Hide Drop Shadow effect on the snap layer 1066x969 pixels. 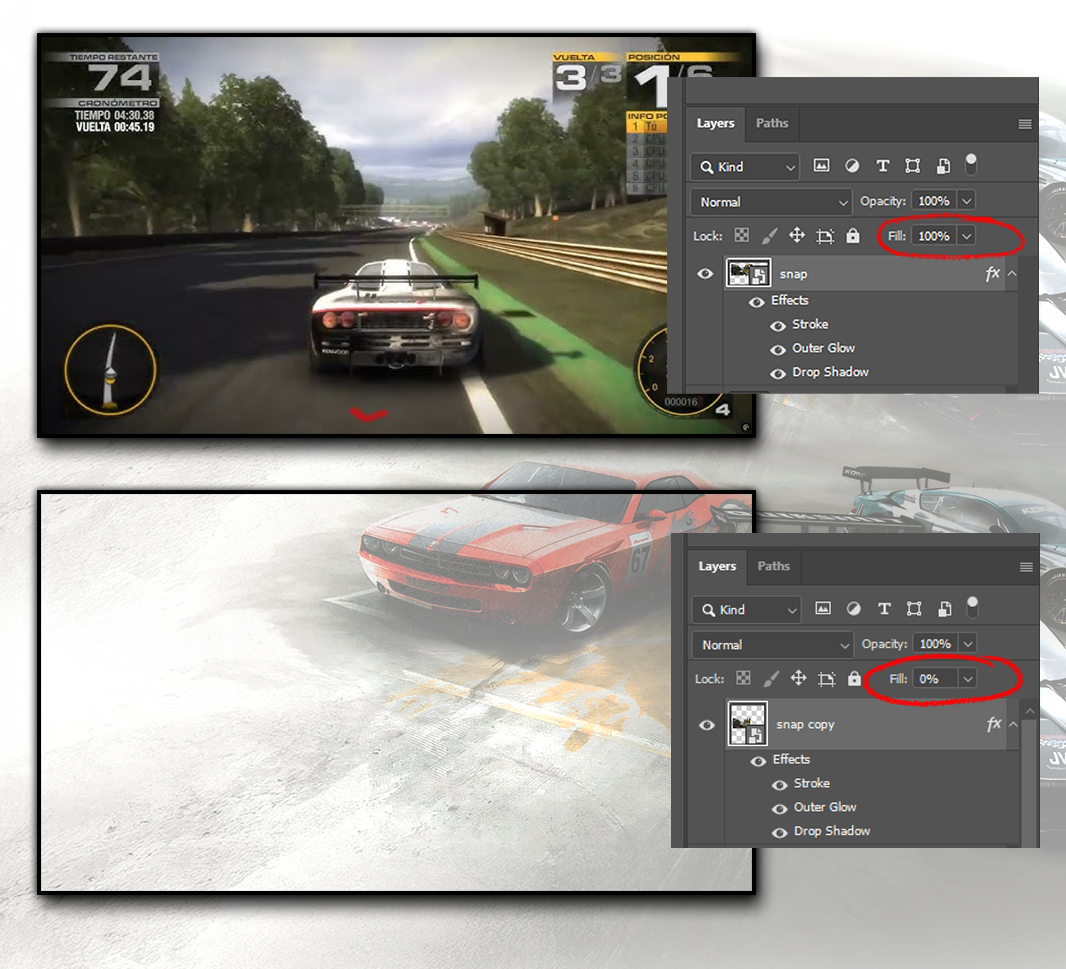778,373
